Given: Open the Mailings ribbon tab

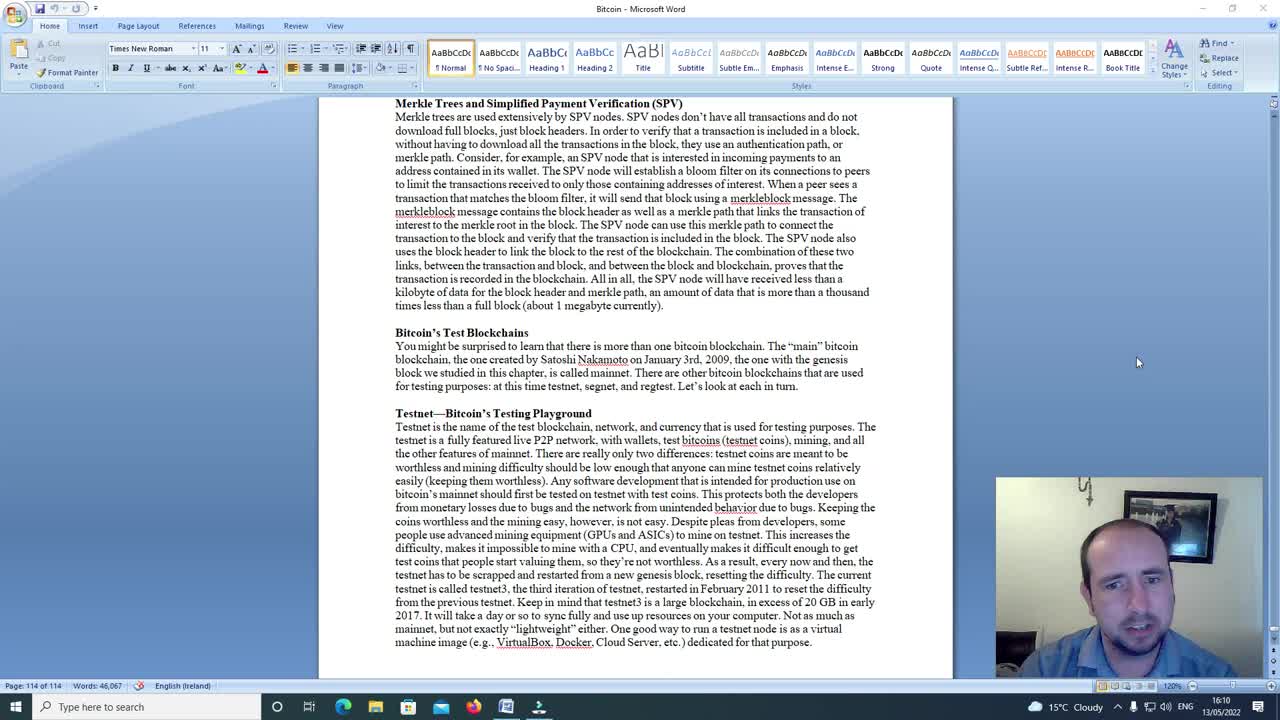Looking at the screenshot, I should (x=249, y=26).
